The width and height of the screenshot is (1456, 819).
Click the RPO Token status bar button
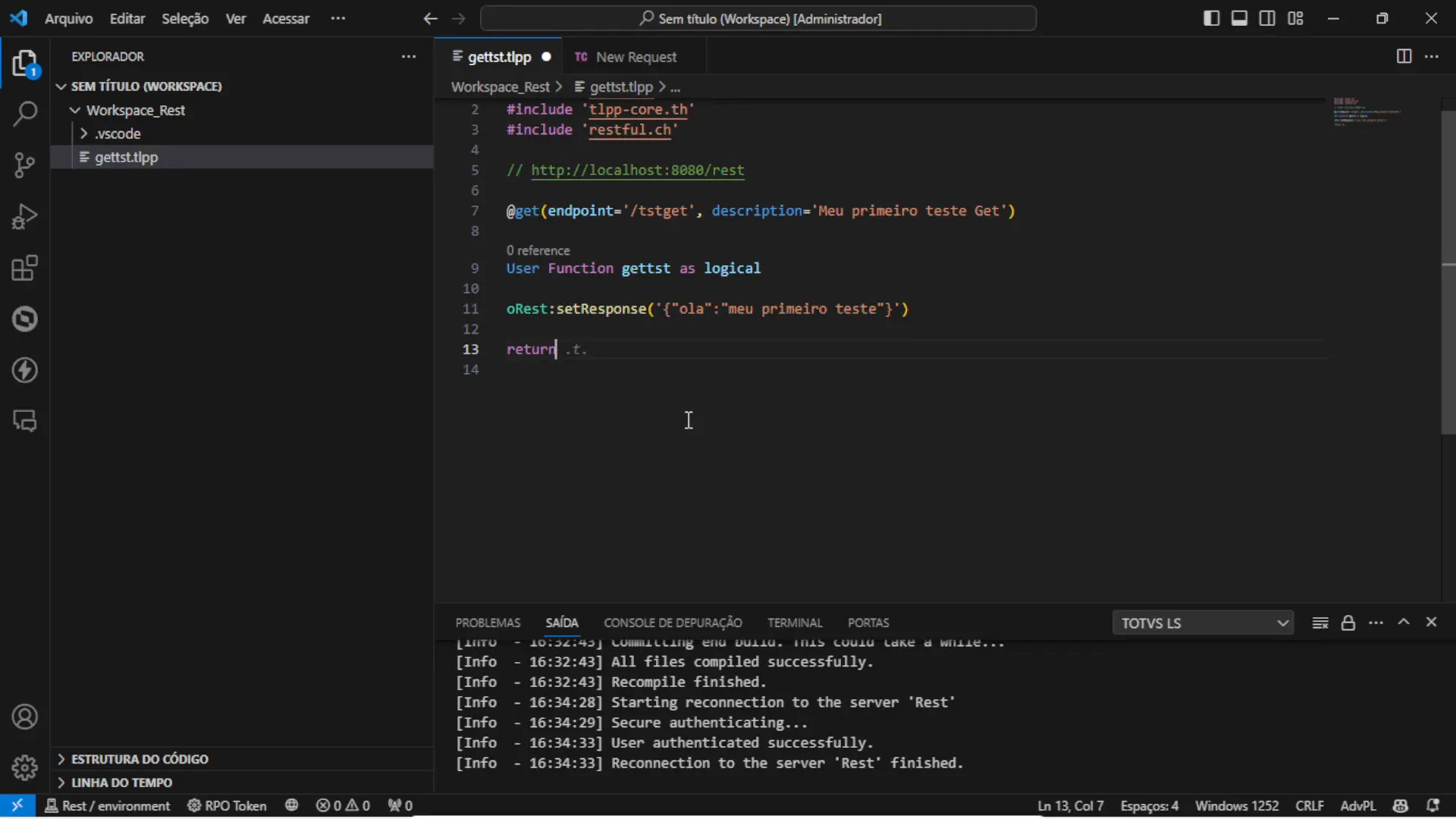coord(227,805)
